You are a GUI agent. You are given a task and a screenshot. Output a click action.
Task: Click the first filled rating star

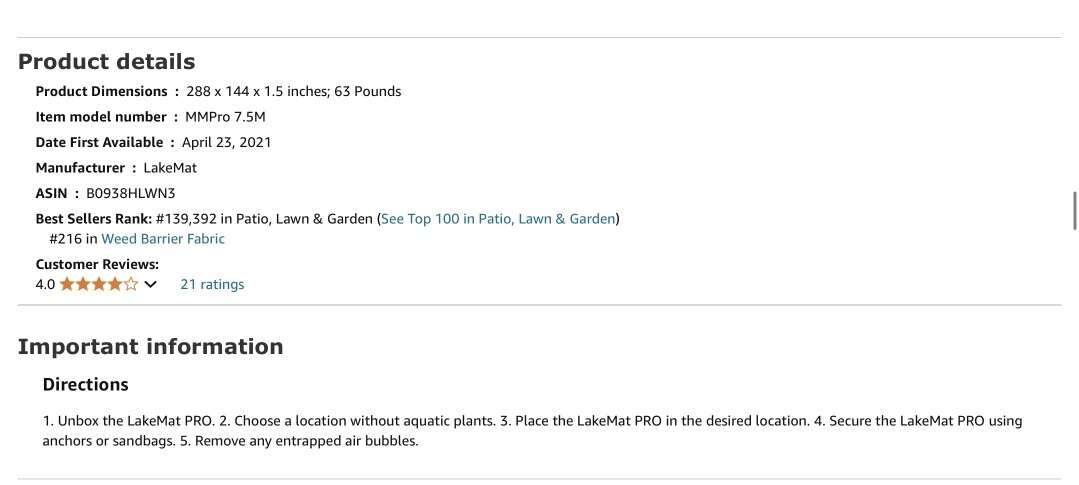[x=67, y=284]
